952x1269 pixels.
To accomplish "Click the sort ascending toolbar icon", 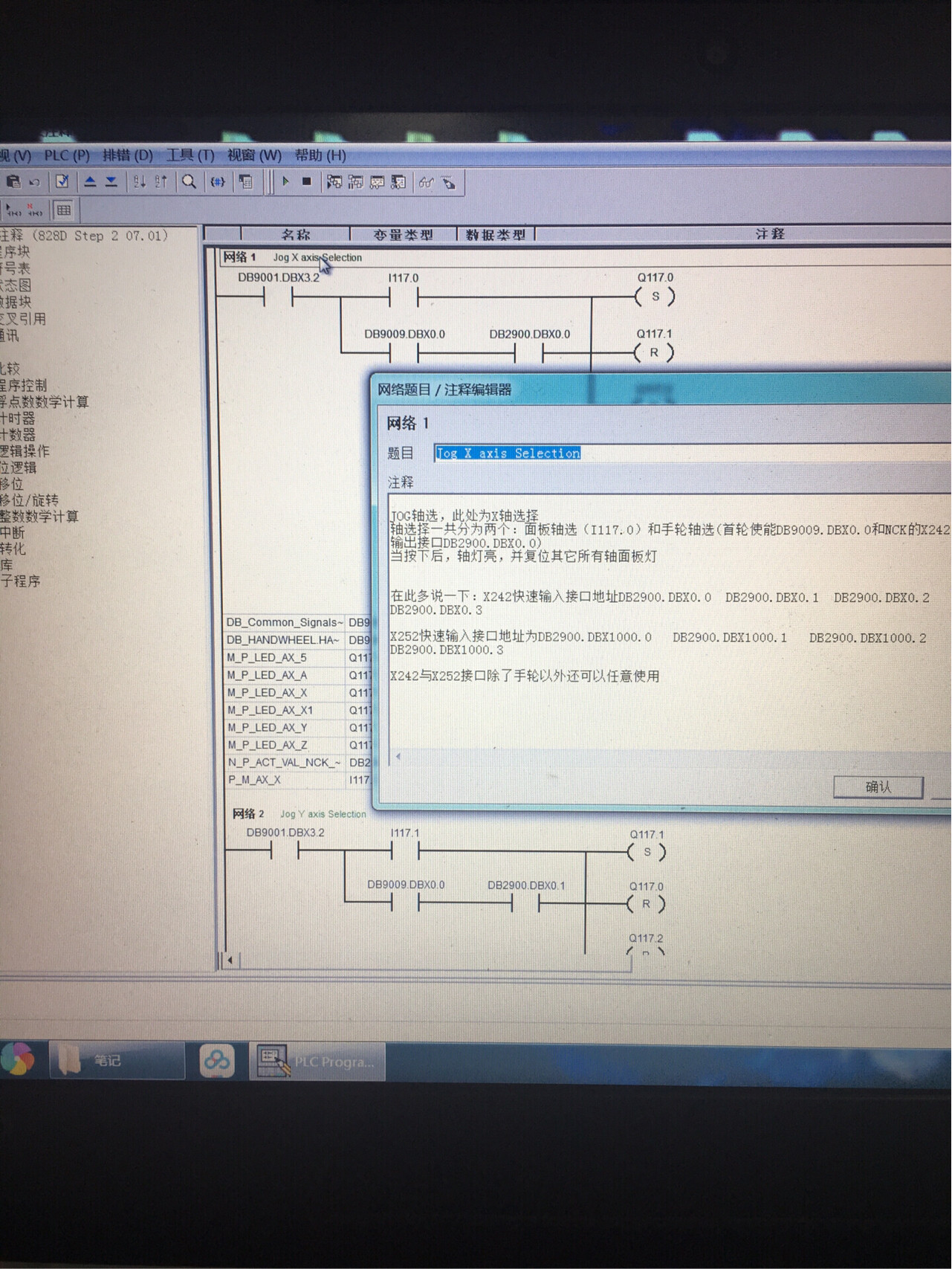I will point(139,181).
